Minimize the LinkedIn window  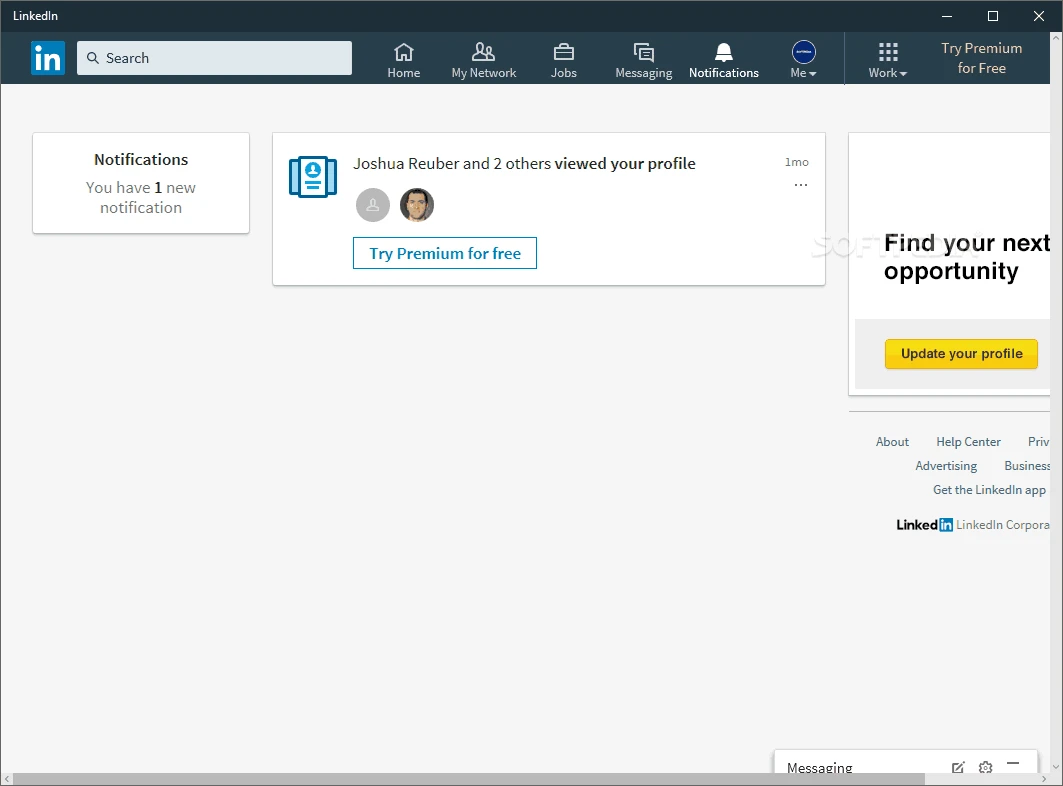(947, 16)
